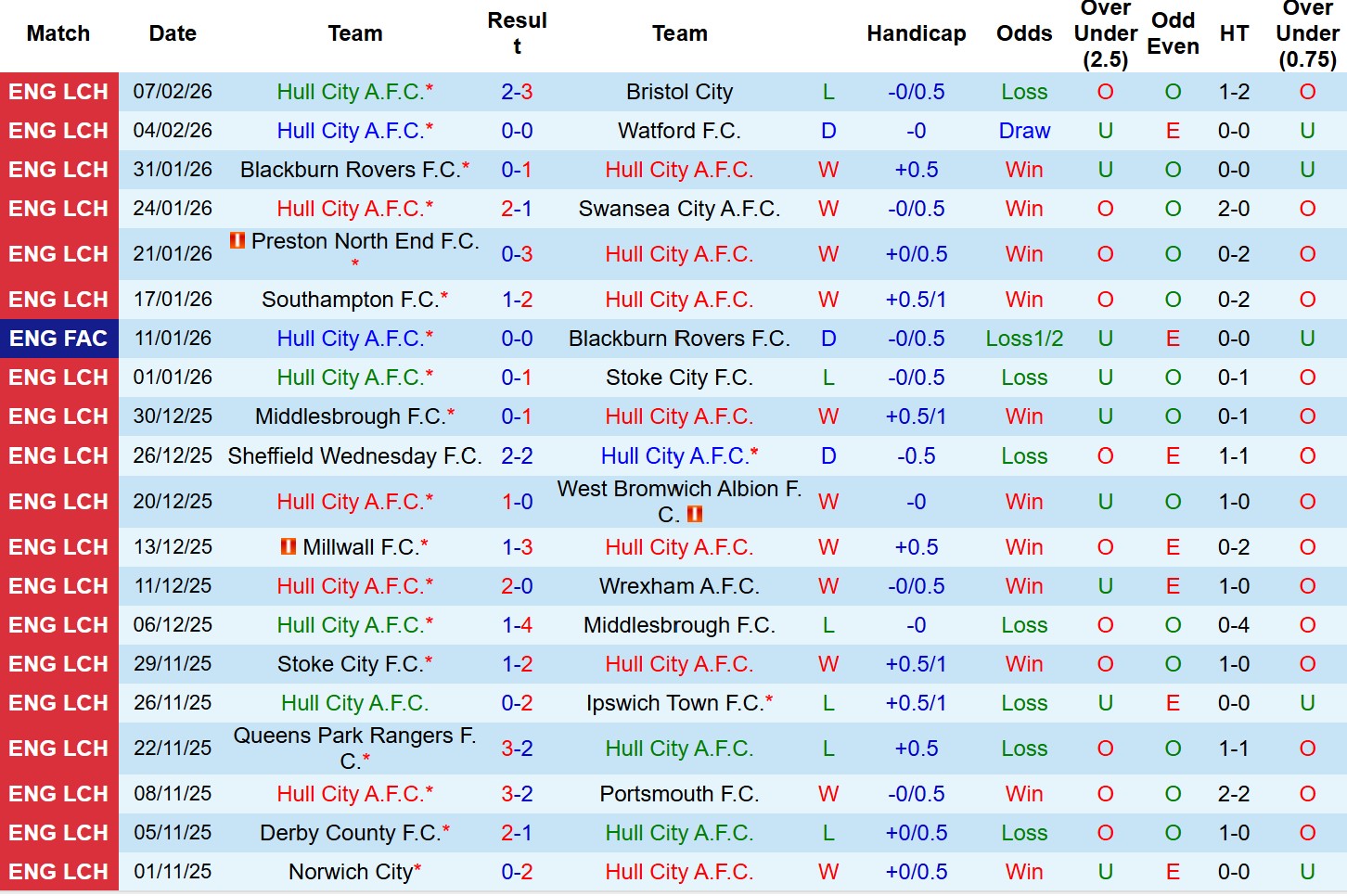Click Sheffield Wednesday F.C. team name
The image size is (1347, 896).
coord(354,456)
